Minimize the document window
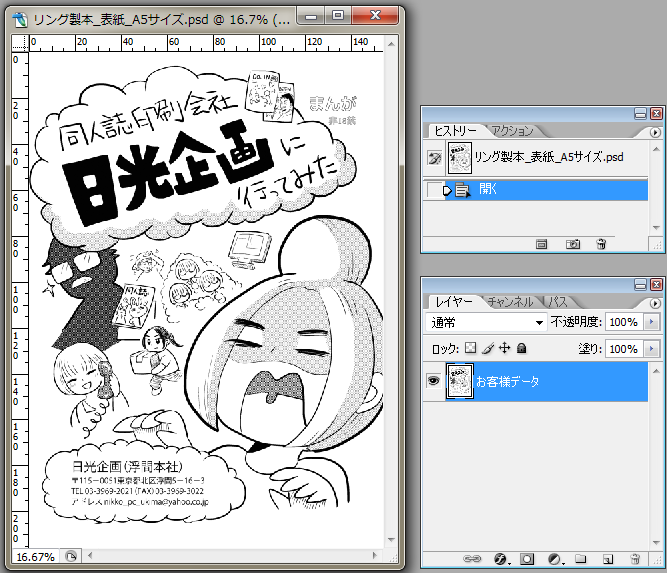 tap(311, 16)
